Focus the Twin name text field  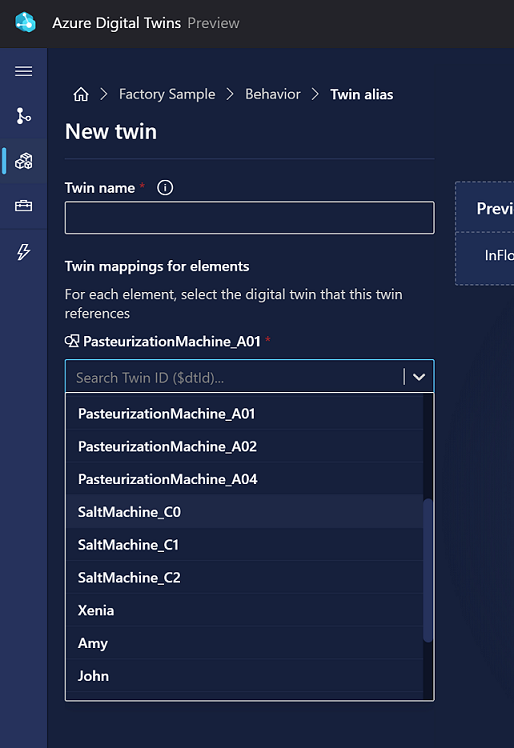tap(250, 218)
